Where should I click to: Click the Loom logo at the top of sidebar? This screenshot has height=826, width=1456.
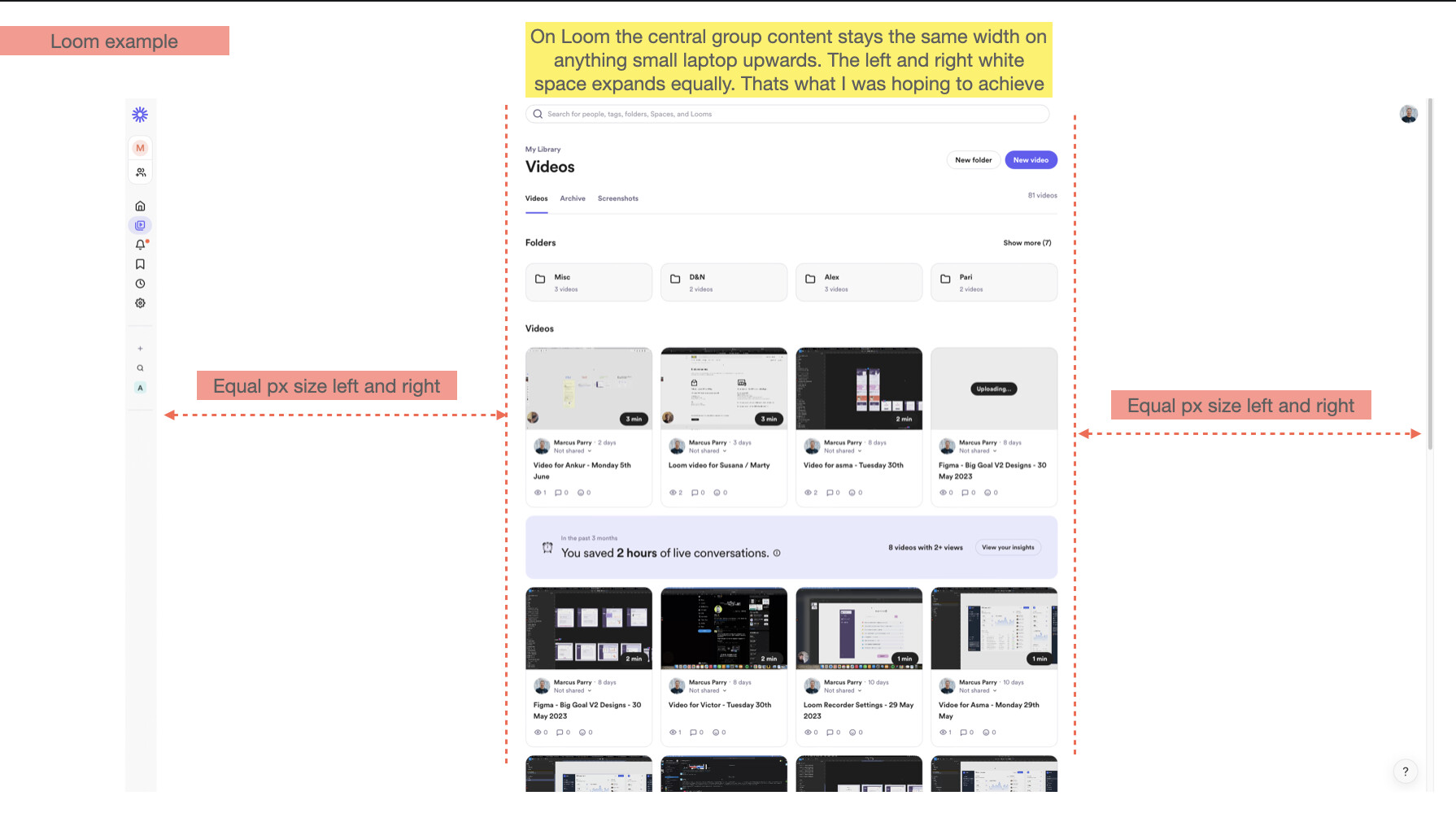[140, 115]
